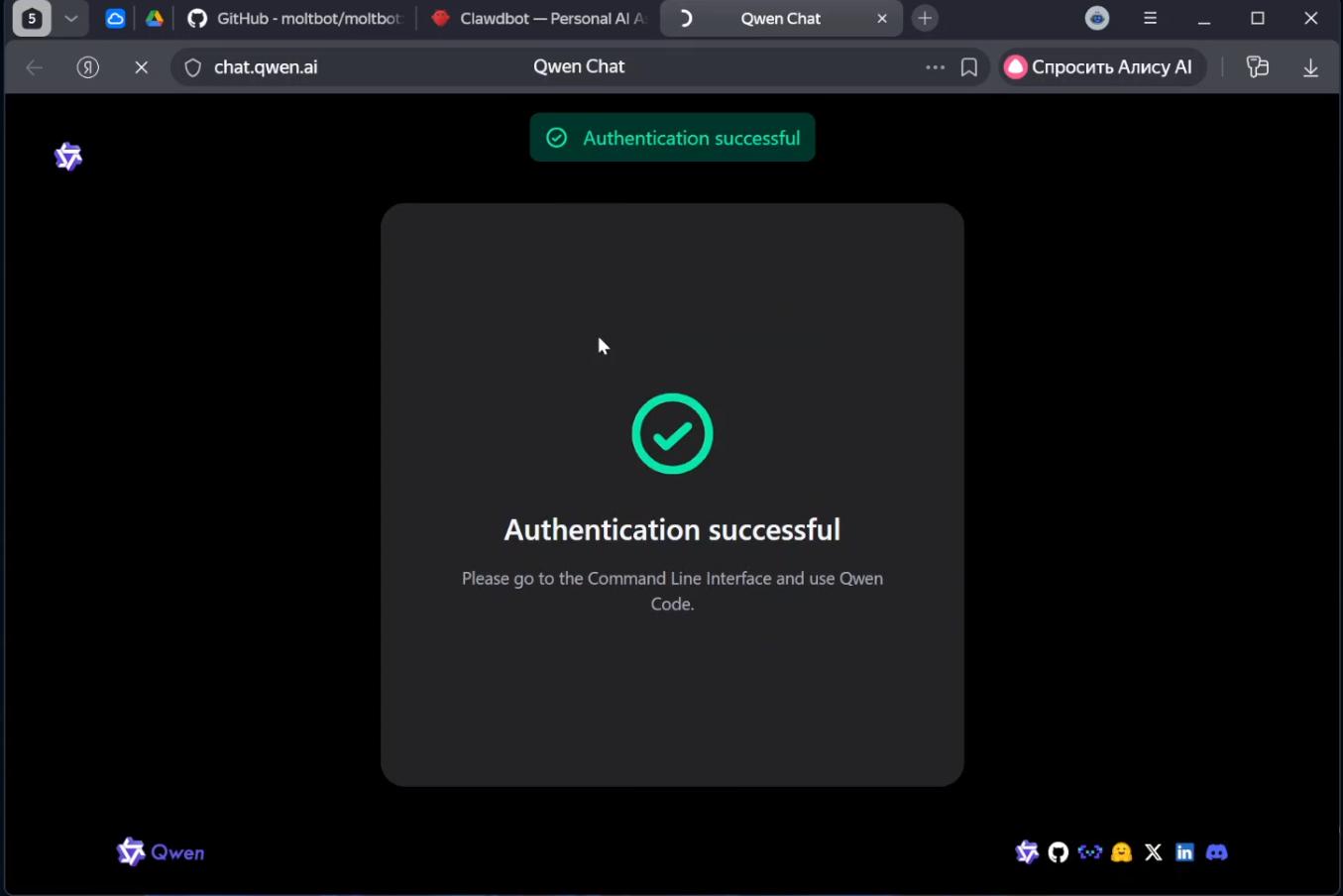Open the downloads arrow icon
This screenshot has height=896, width=1343.
[x=1310, y=67]
